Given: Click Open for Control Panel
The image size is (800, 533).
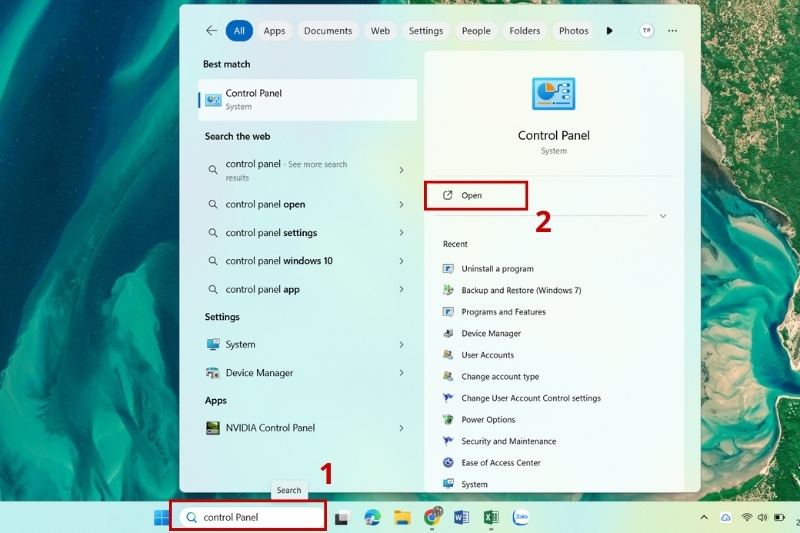Looking at the screenshot, I should point(476,195).
